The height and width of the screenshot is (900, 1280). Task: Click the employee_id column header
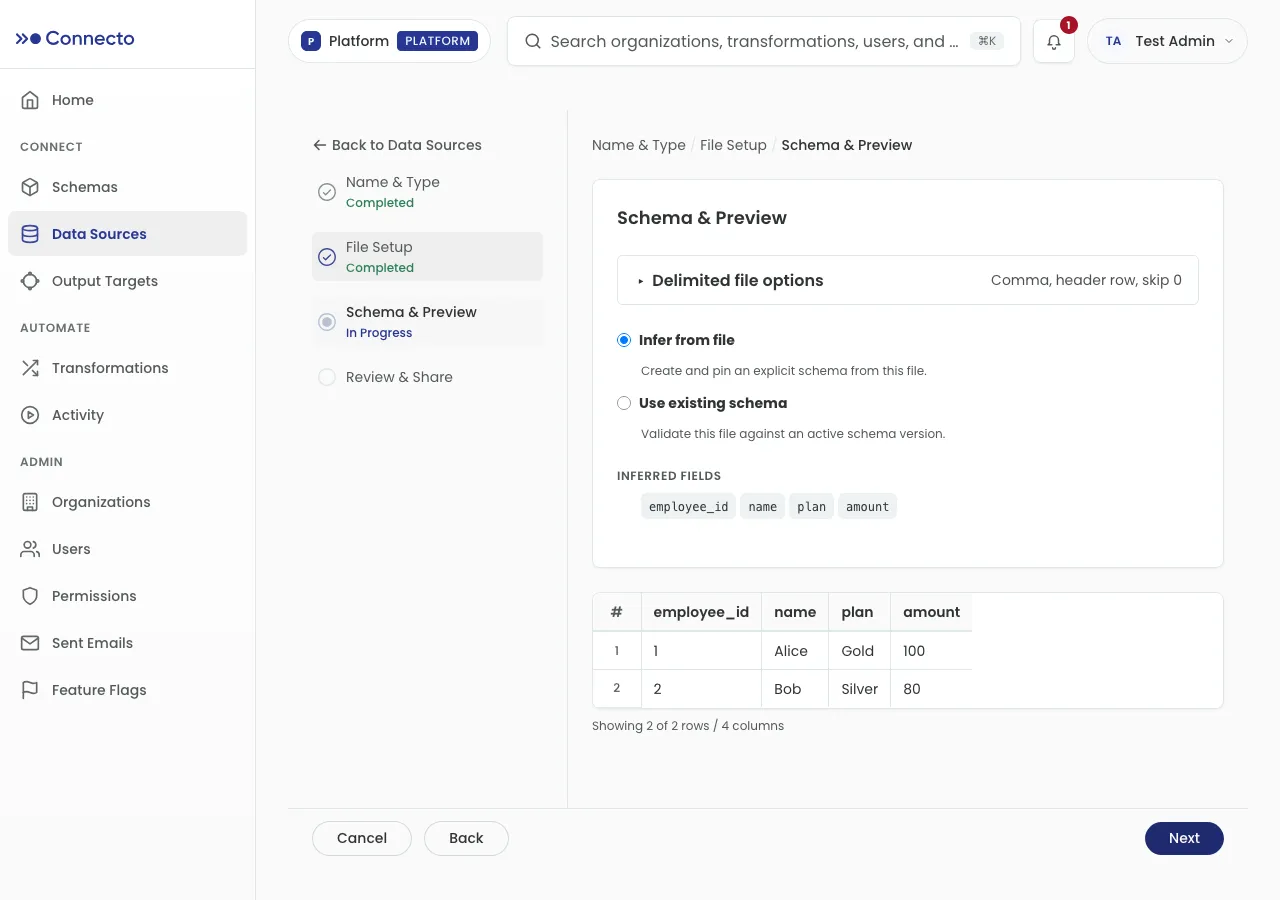[x=701, y=612]
